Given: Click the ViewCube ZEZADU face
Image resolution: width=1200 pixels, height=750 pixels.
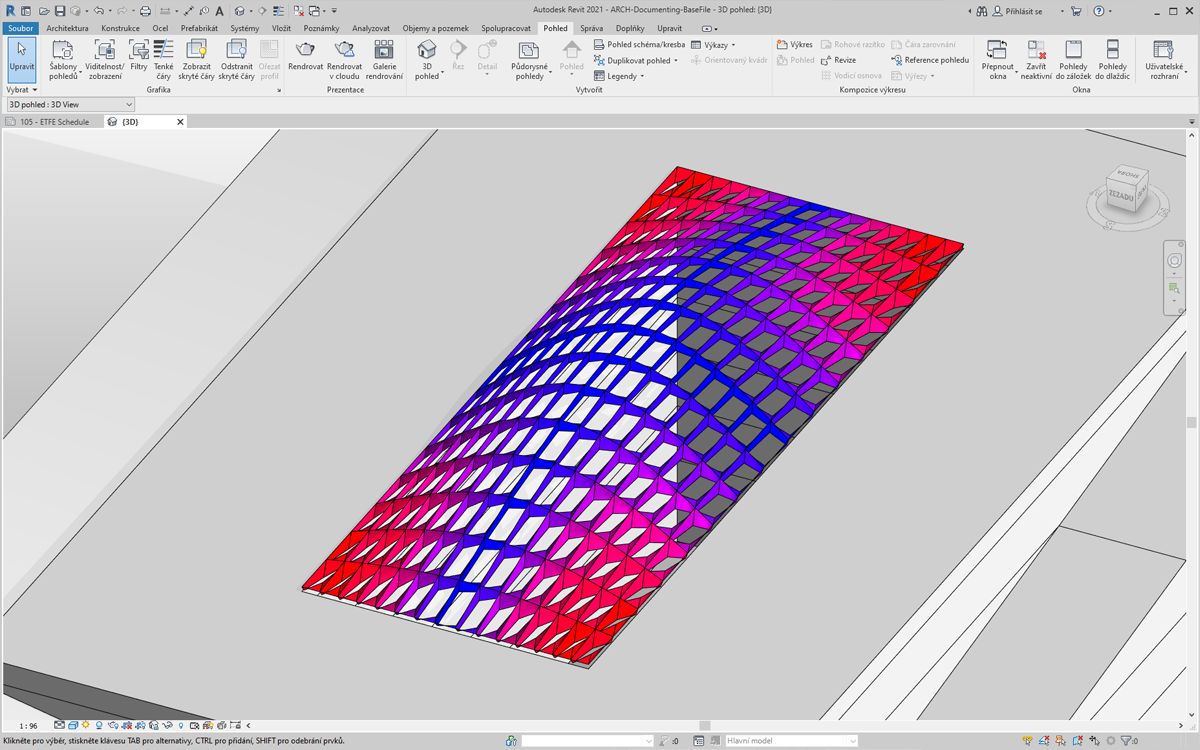Looking at the screenshot, I should click(1121, 196).
